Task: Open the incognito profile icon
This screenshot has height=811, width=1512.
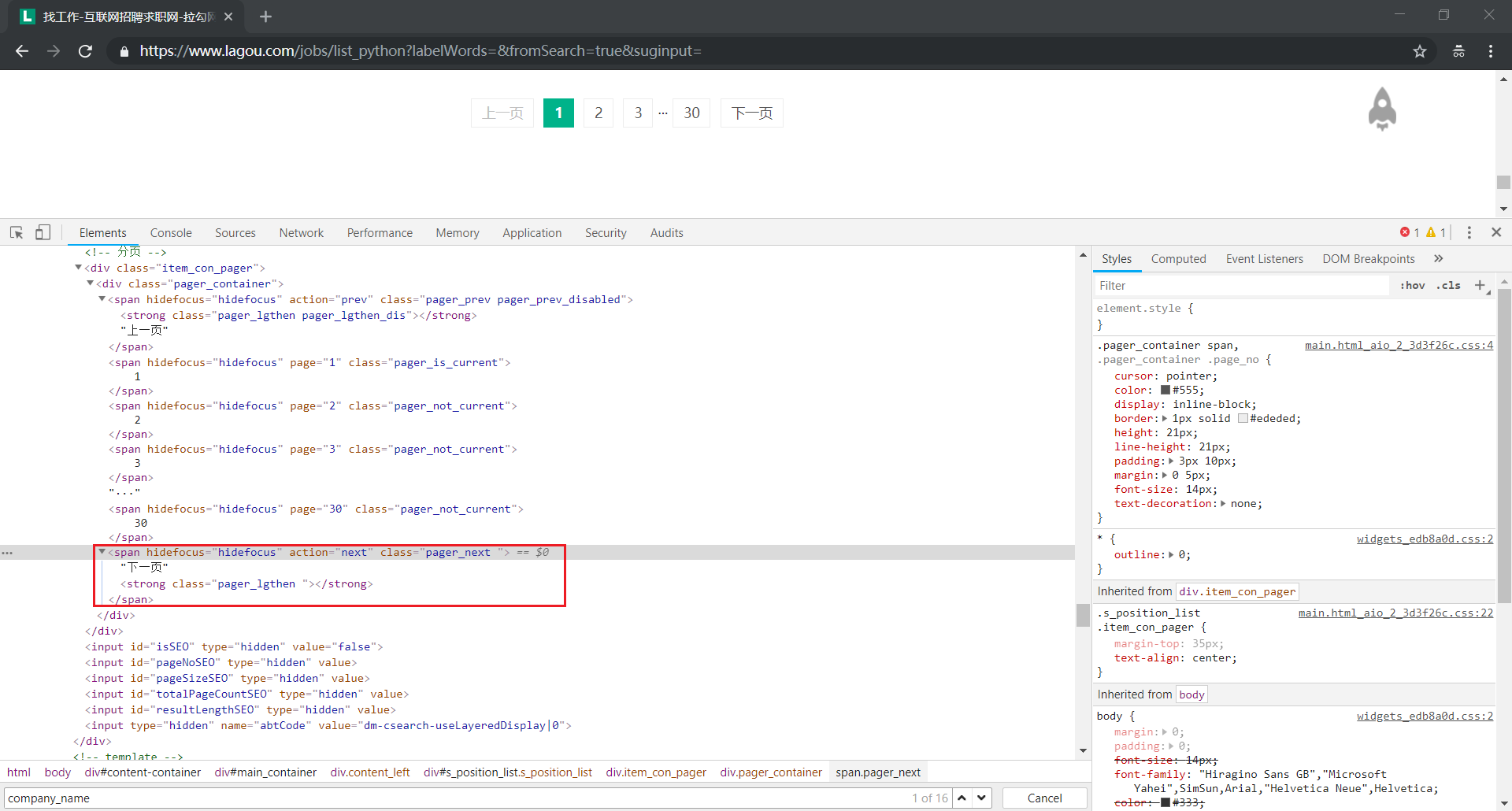Action: (1458, 51)
